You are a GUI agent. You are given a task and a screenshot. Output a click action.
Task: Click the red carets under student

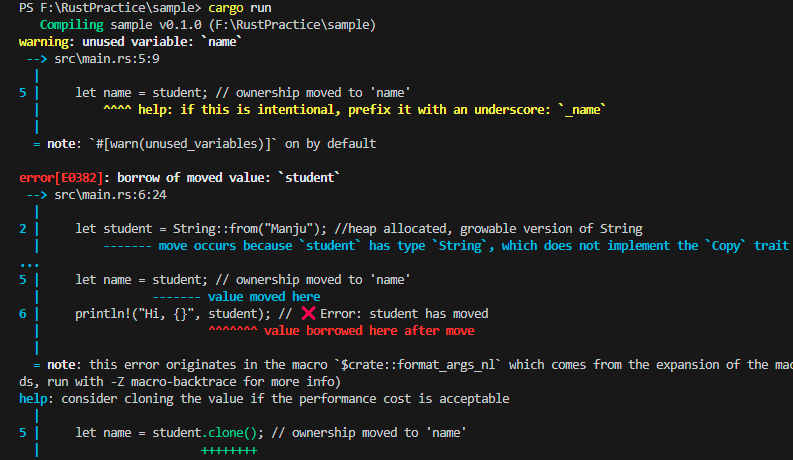(x=233, y=330)
